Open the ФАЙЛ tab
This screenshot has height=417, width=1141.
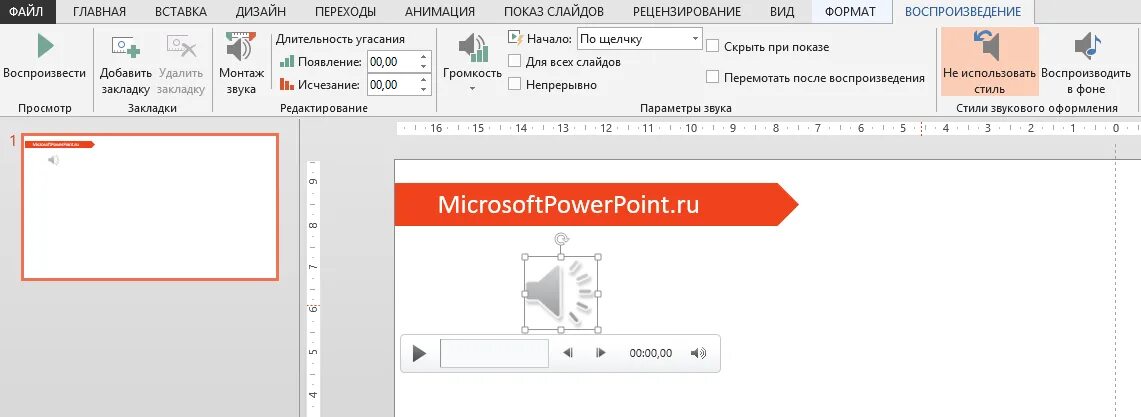(27, 12)
